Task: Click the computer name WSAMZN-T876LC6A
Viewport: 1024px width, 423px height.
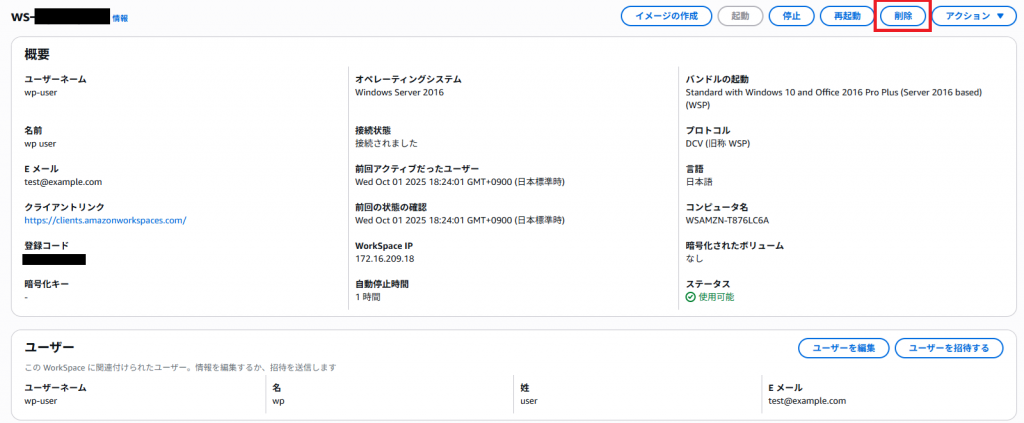Action: pos(728,220)
